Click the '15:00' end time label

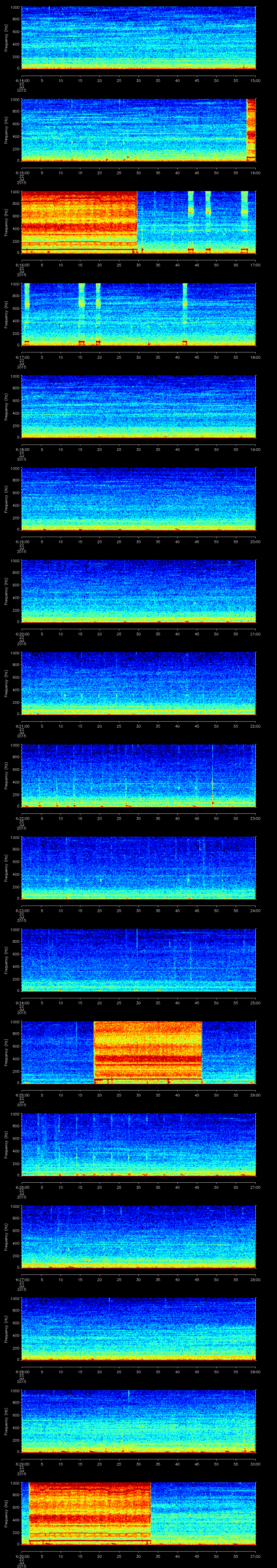tap(255, 80)
